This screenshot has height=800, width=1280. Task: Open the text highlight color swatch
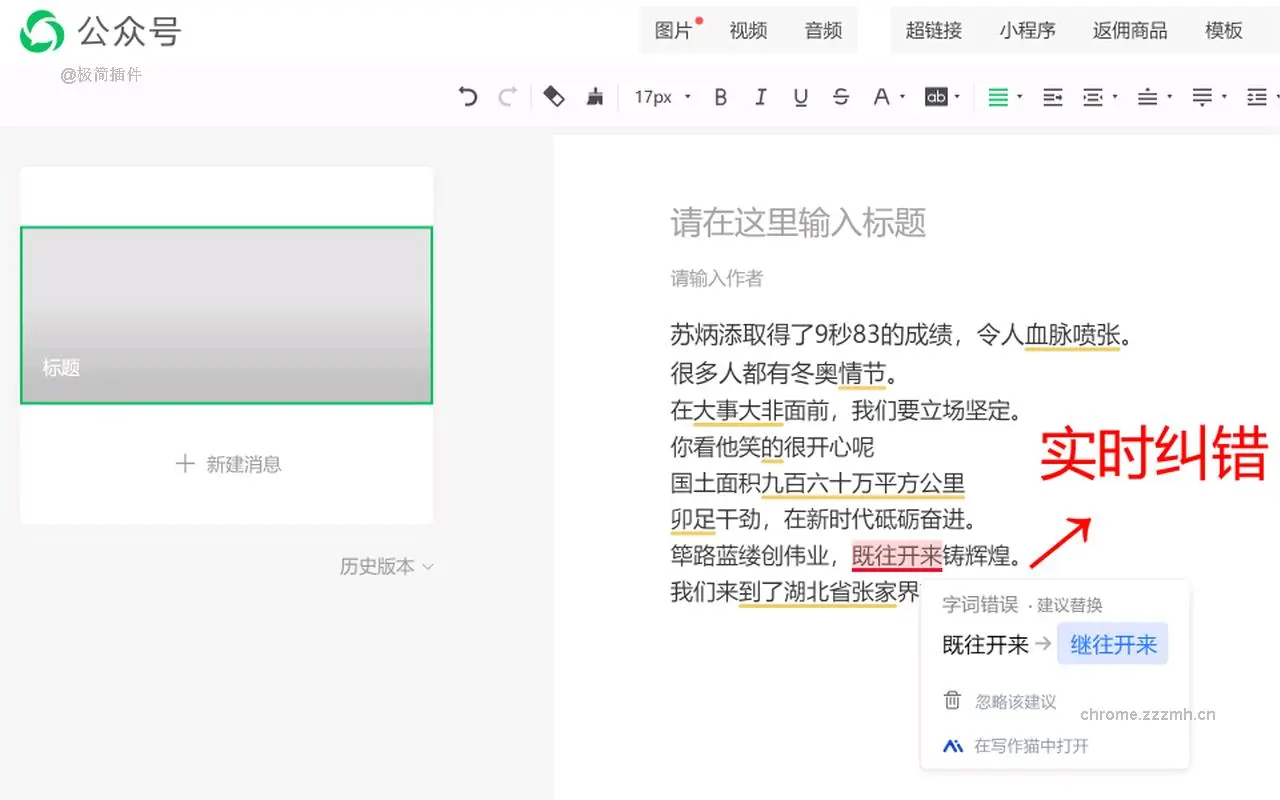coord(936,97)
